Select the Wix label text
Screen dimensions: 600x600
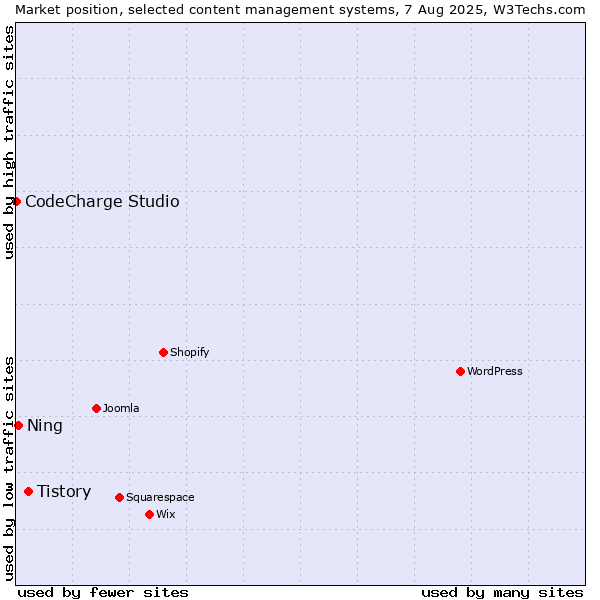click(x=166, y=514)
